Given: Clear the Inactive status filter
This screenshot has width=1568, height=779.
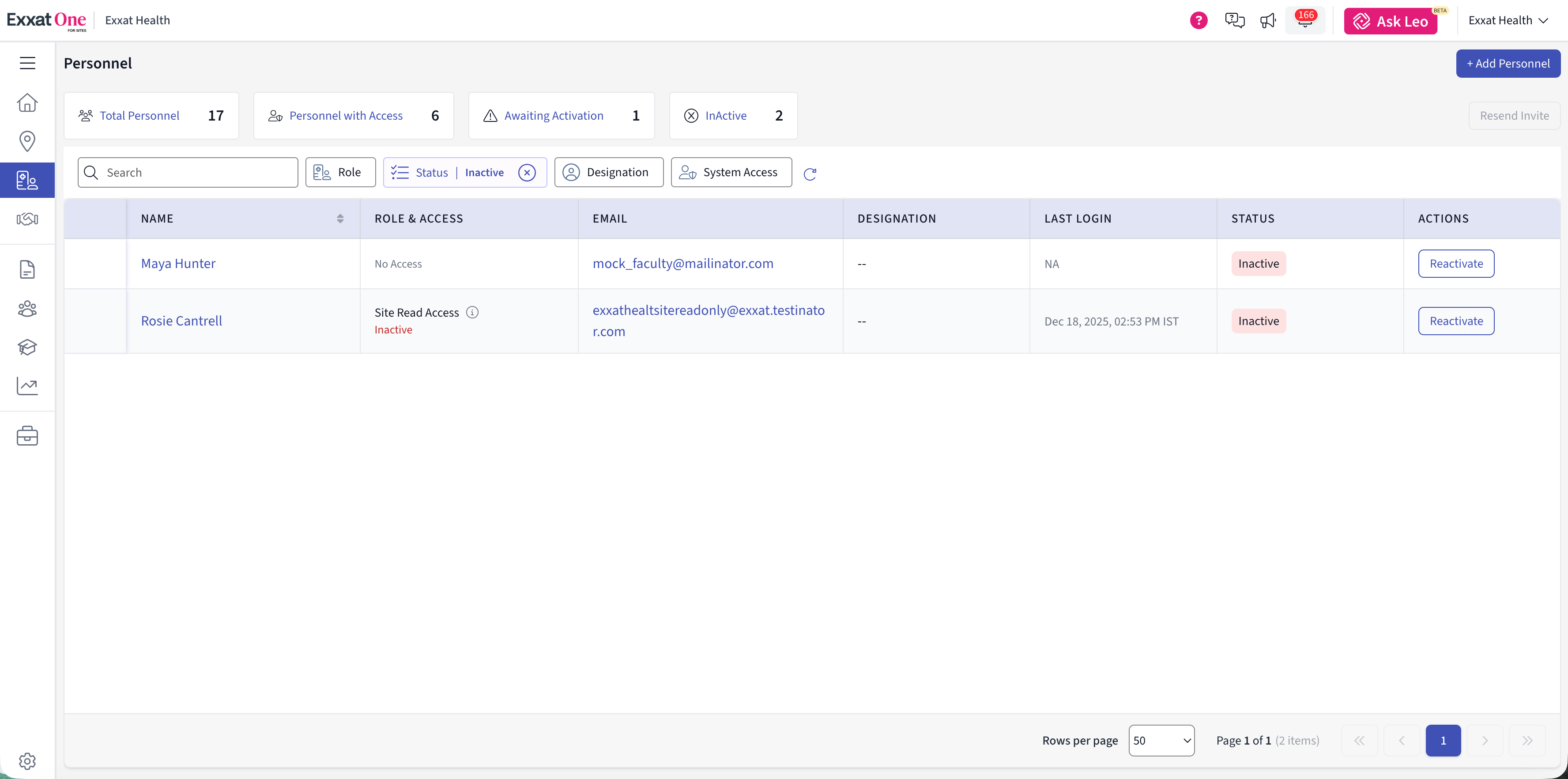Looking at the screenshot, I should coord(527,172).
